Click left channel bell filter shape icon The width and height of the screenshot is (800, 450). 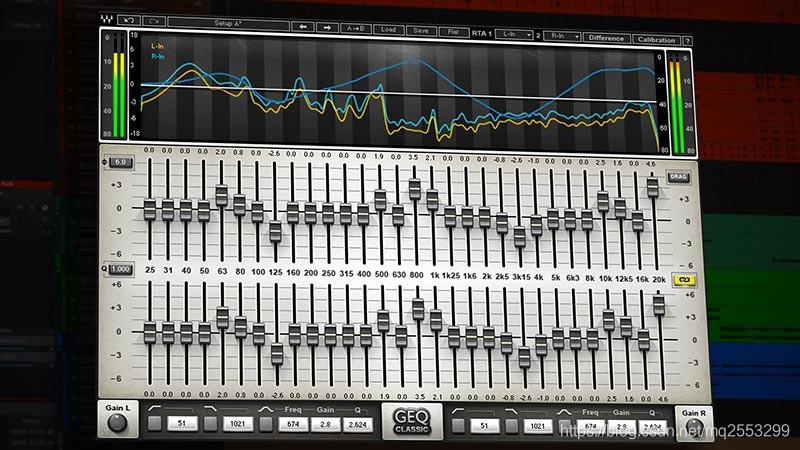tap(265, 409)
